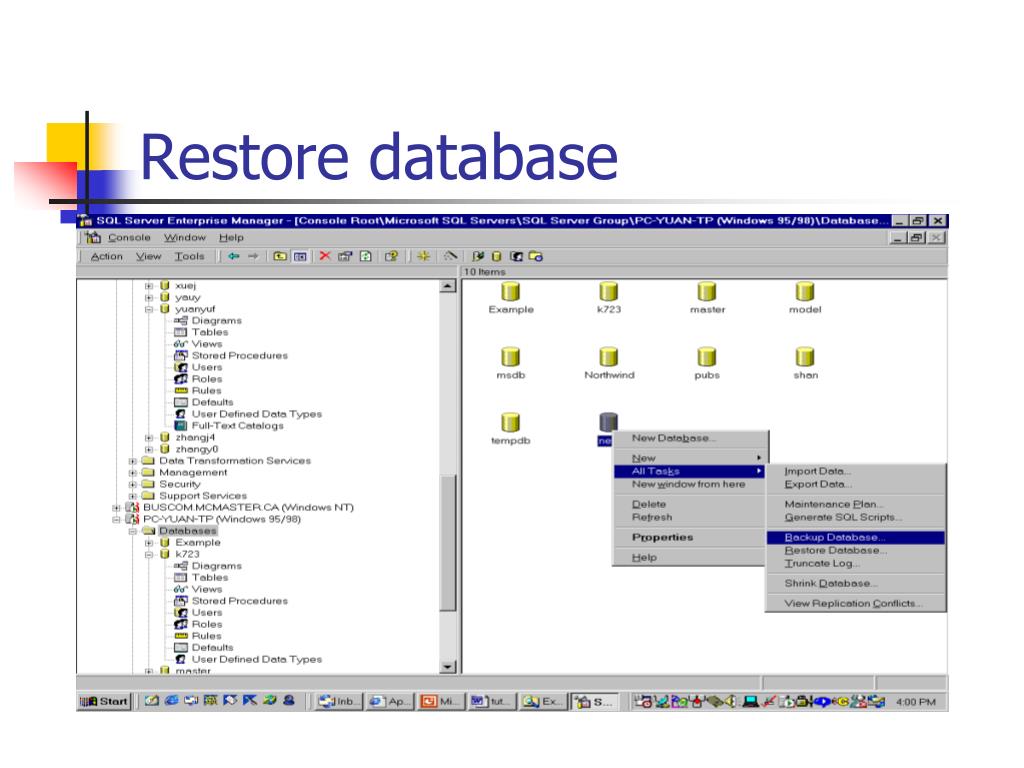Screen dimensions: 1024x768
Task: Run the wizard wand toolbar icon
Action: [x=450, y=256]
